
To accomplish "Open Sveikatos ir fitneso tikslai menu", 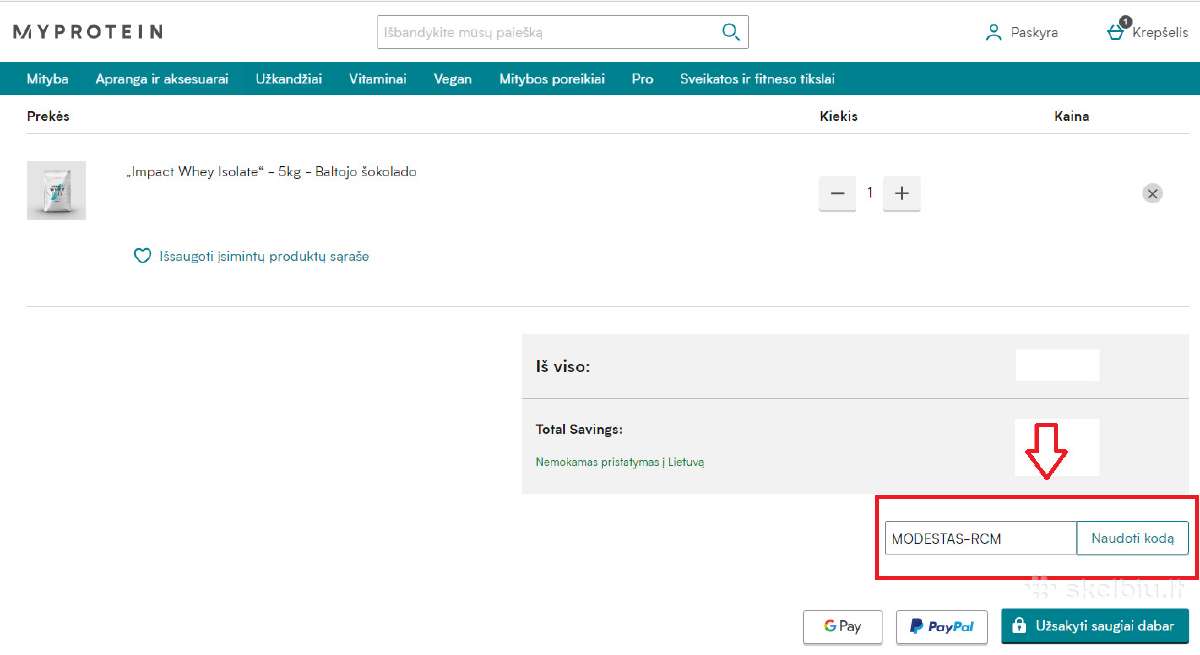I will [757, 79].
